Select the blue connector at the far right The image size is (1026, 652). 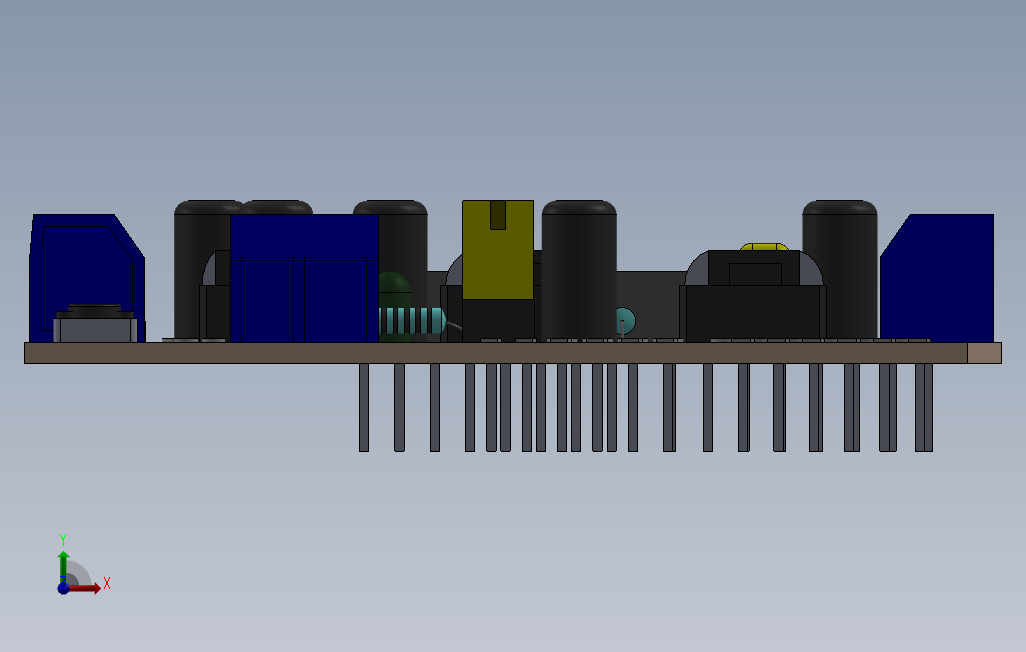937,278
